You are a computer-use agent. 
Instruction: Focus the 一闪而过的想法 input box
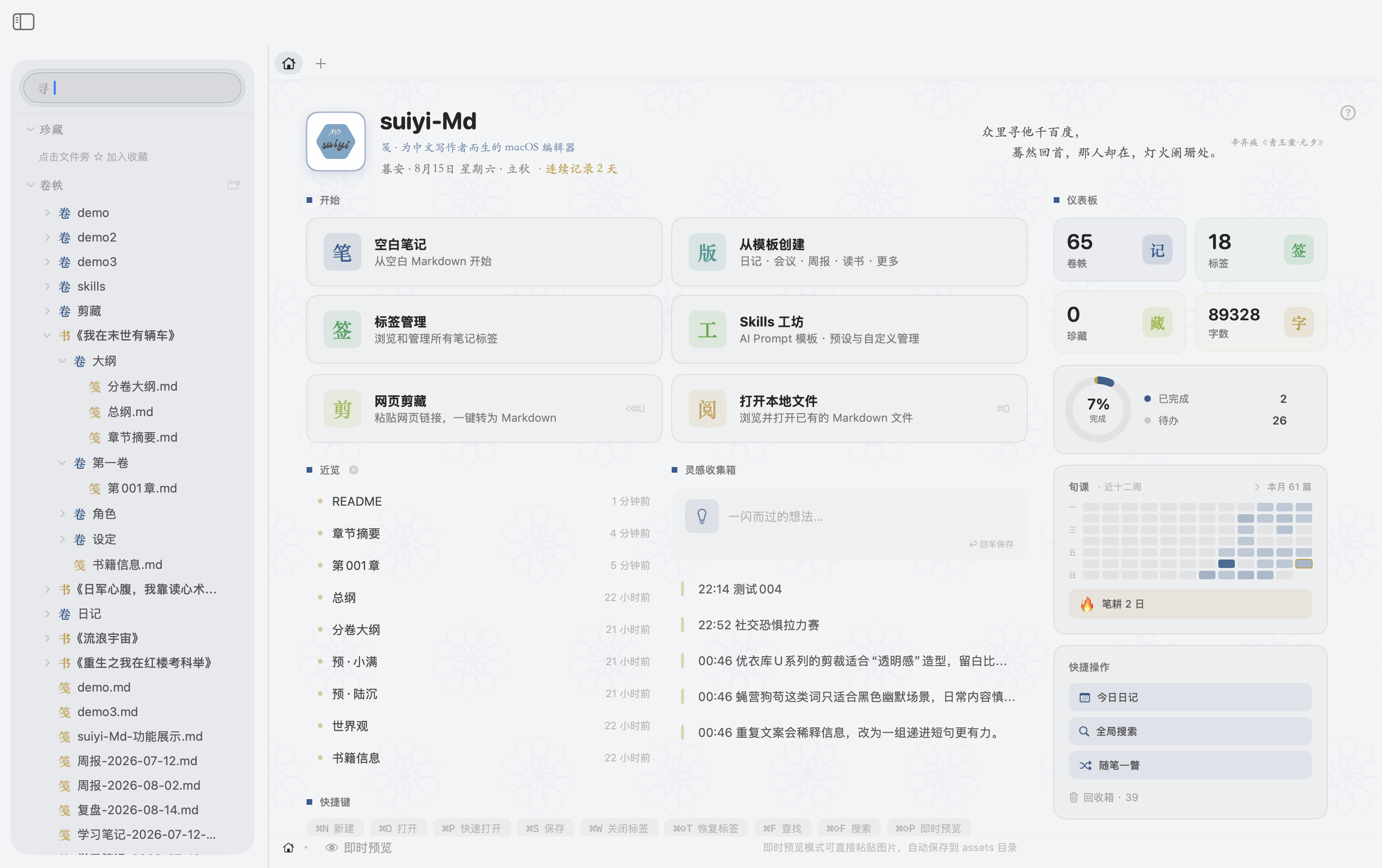click(849, 523)
